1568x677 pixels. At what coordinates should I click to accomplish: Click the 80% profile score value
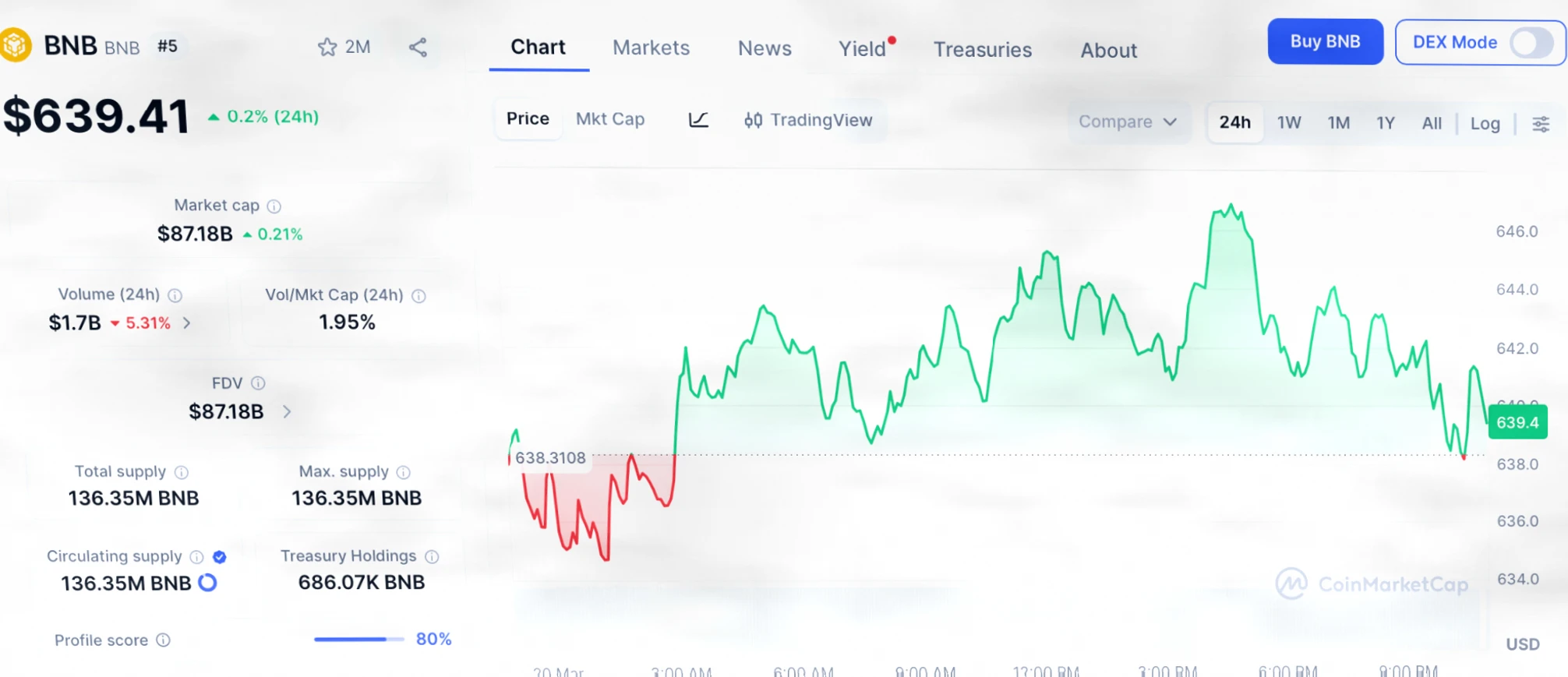[433, 639]
